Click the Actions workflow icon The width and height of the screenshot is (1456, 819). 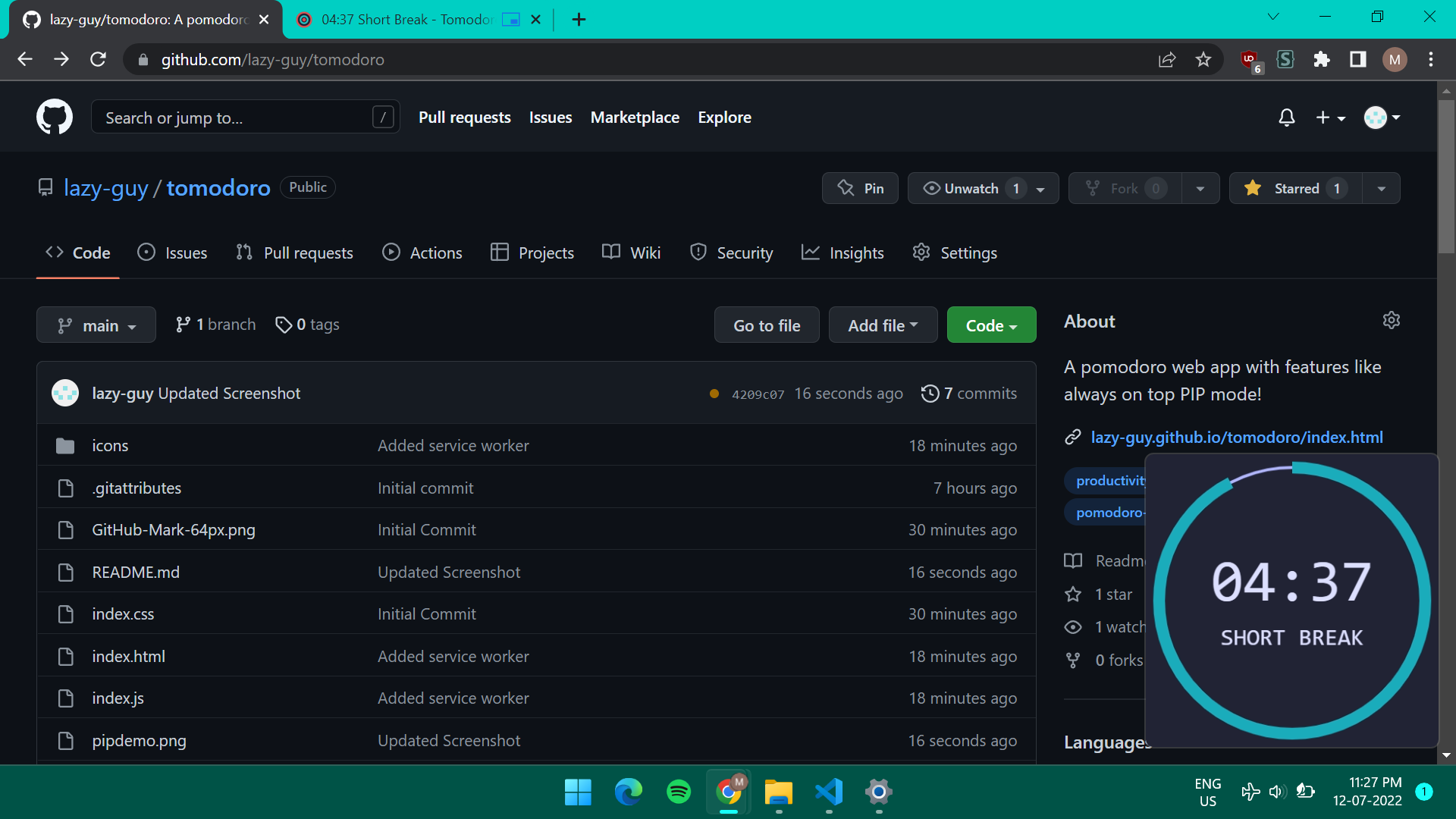pyautogui.click(x=390, y=252)
